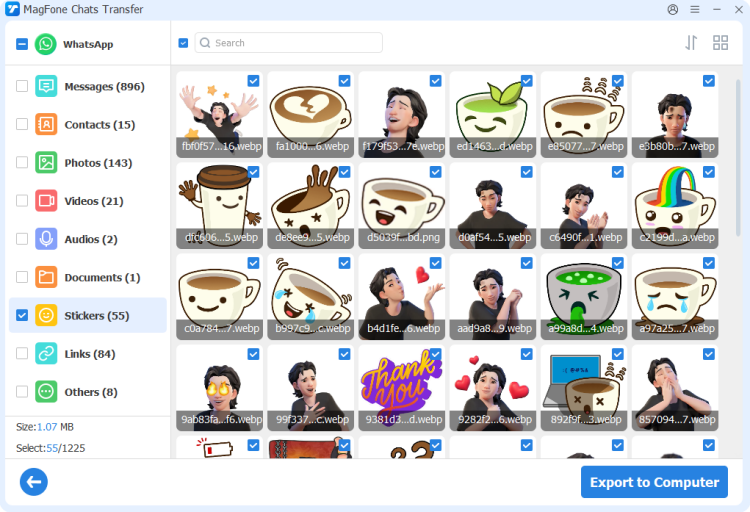Toggle the WhatsApp master checkbox
Screen dimensions: 750x512
(x=22, y=44)
